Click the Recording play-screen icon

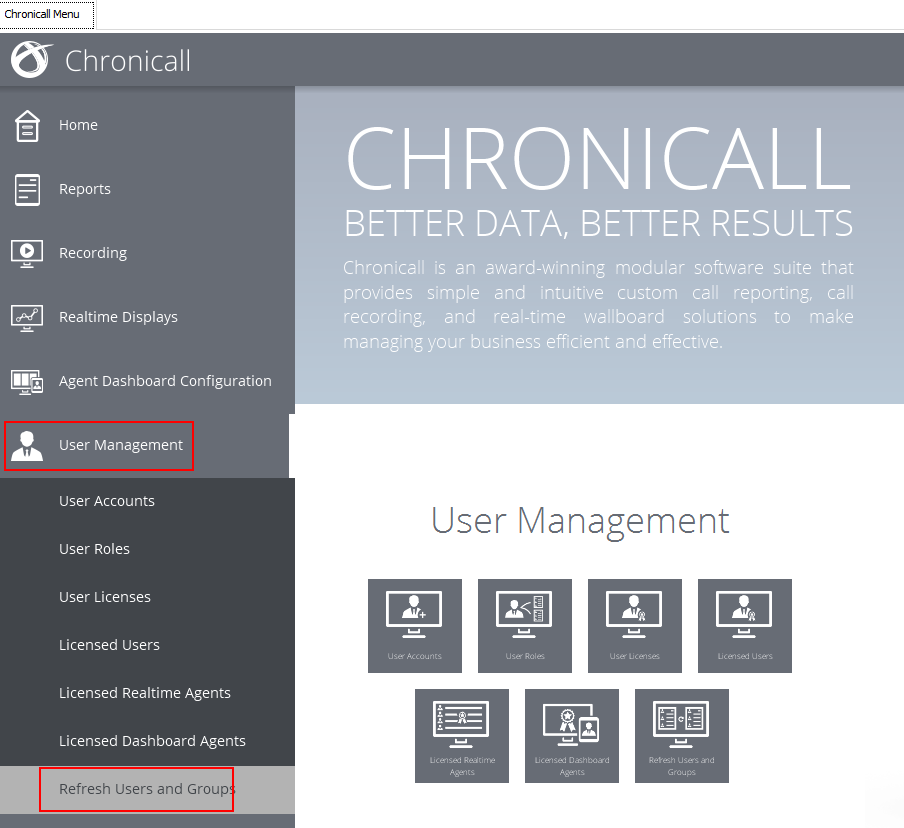point(27,254)
